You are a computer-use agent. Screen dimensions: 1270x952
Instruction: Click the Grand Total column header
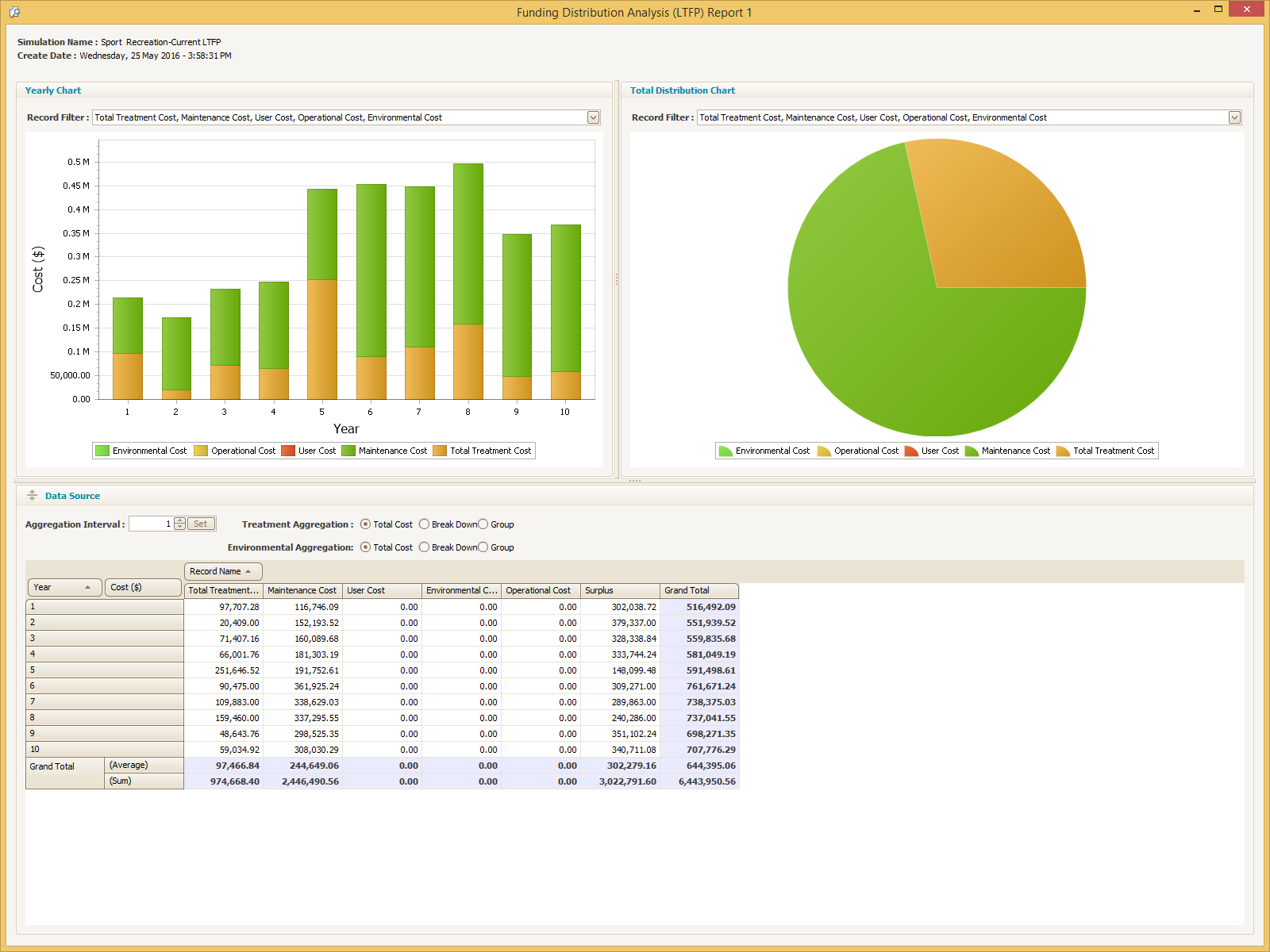(x=698, y=590)
